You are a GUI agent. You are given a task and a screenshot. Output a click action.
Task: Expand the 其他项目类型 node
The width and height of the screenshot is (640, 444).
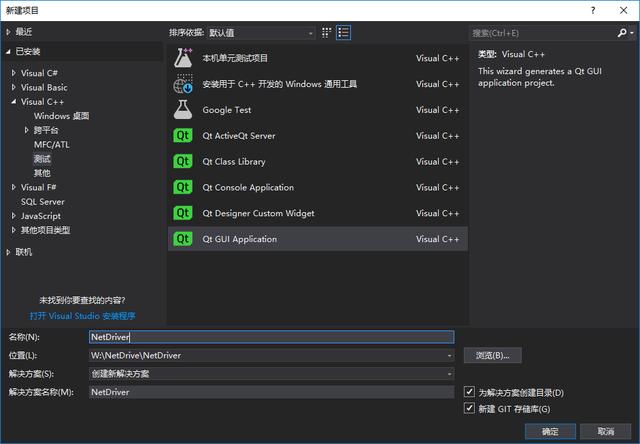pos(13,230)
